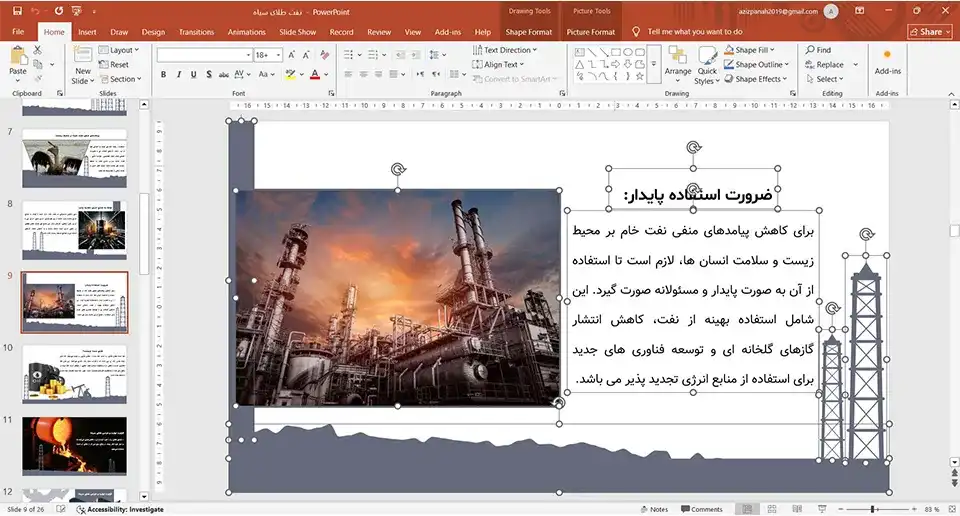
Task: Open the Notes pane button
Action: [x=654, y=509]
